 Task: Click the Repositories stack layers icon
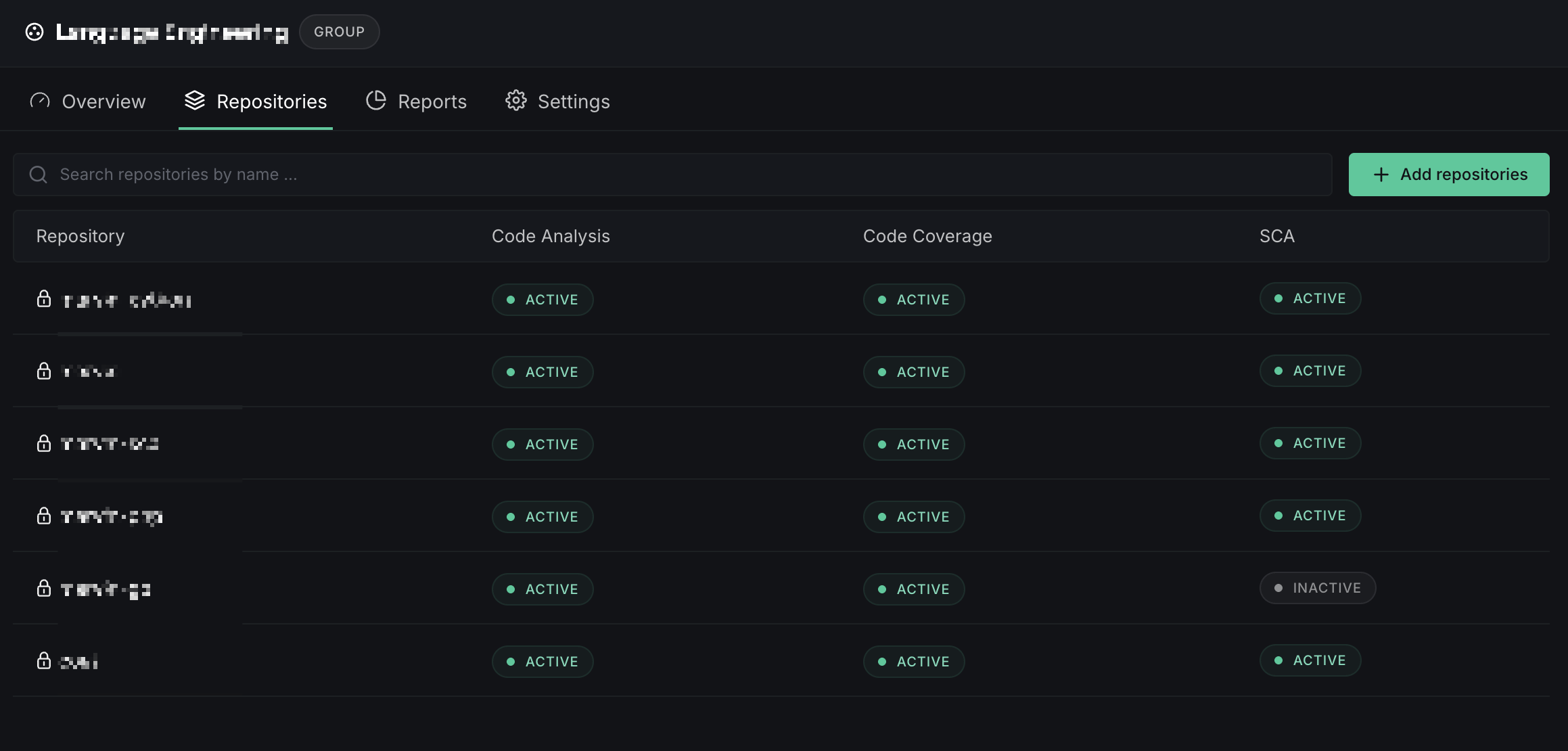pos(195,101)
